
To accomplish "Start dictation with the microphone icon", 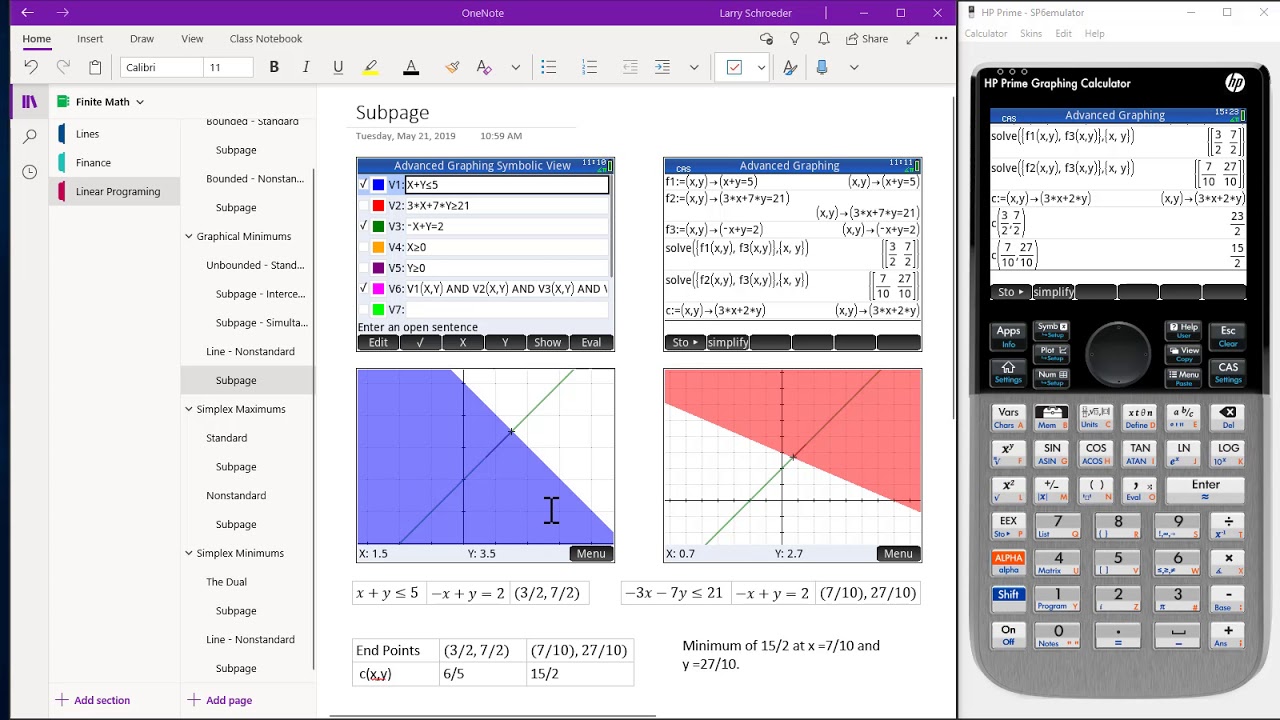I will click(x=822, y=67).
